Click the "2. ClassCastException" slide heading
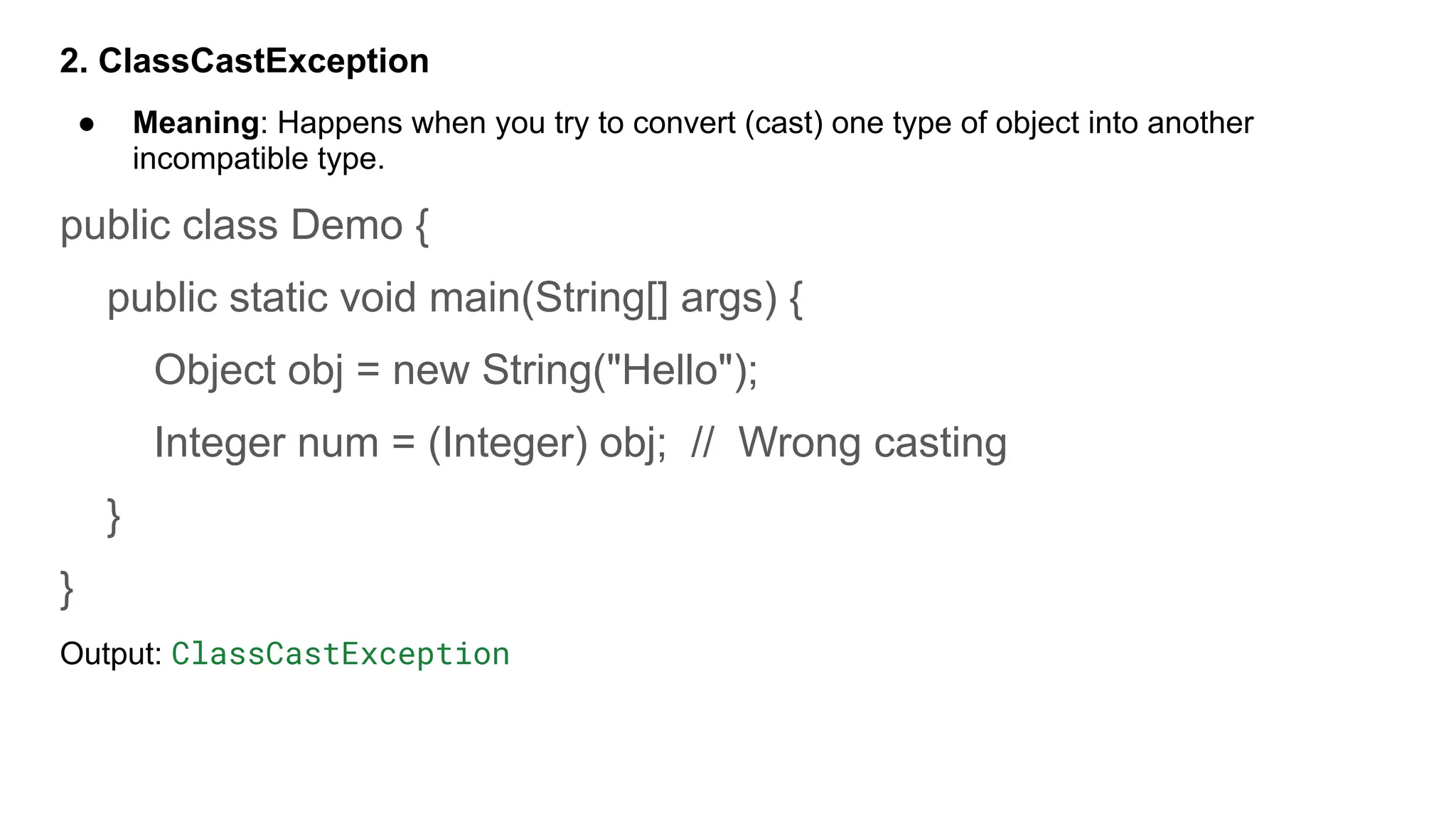Viewport: 1456px width, 819px height. coord(244,61)
